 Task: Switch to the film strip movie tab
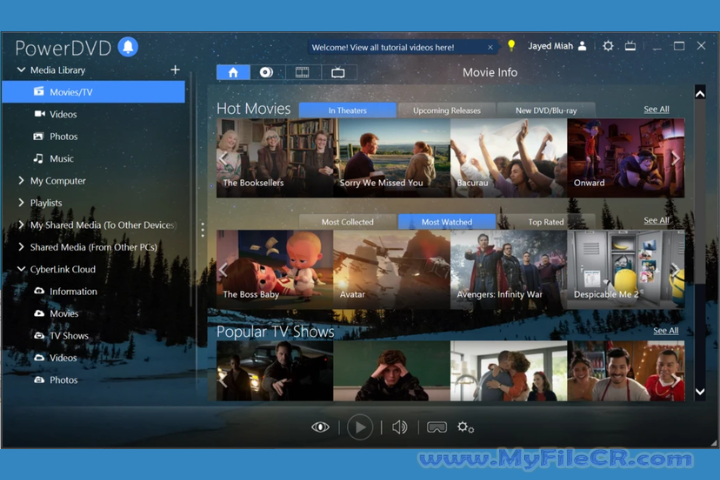(302, 72)
